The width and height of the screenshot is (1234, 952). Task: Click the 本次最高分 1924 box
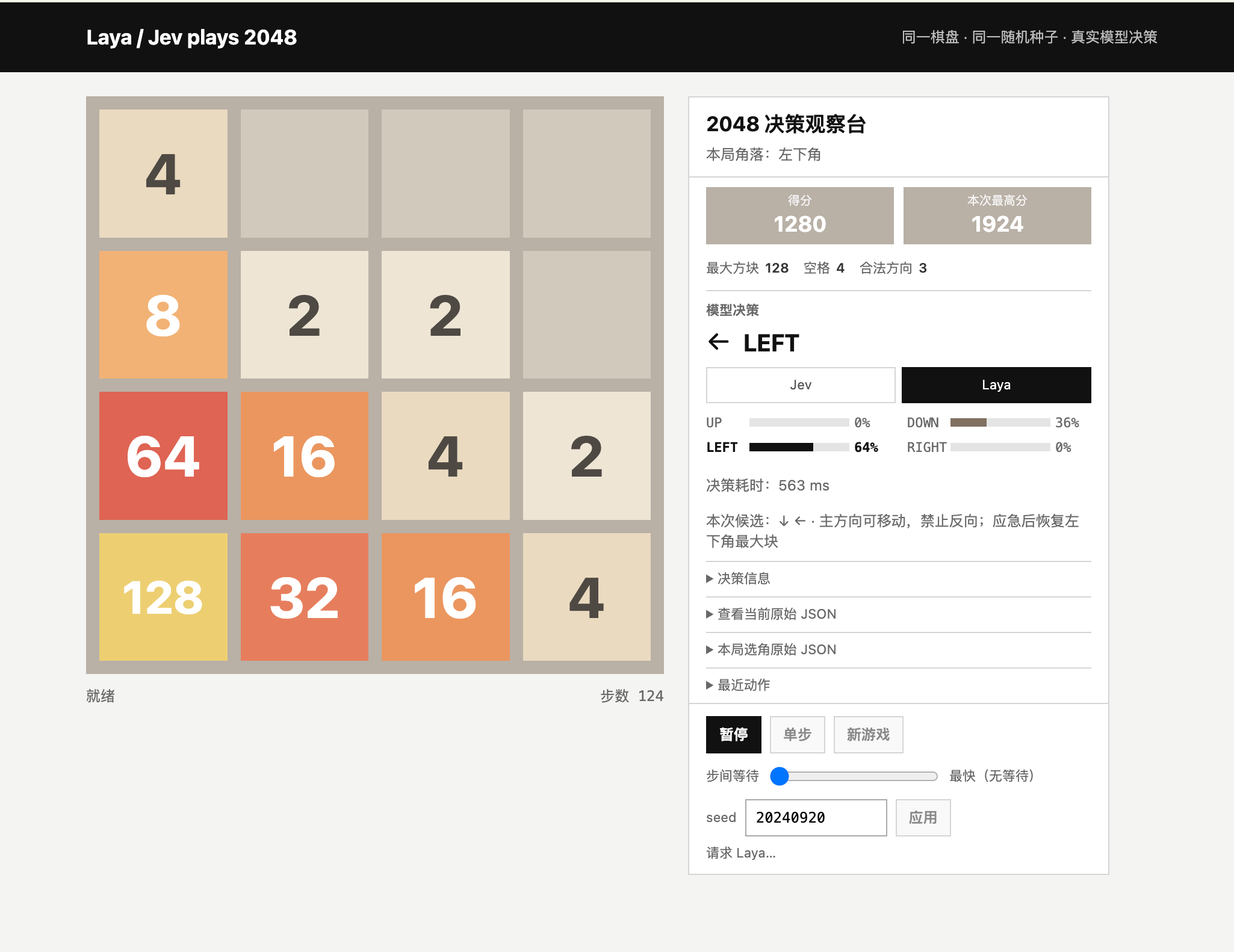997,215
